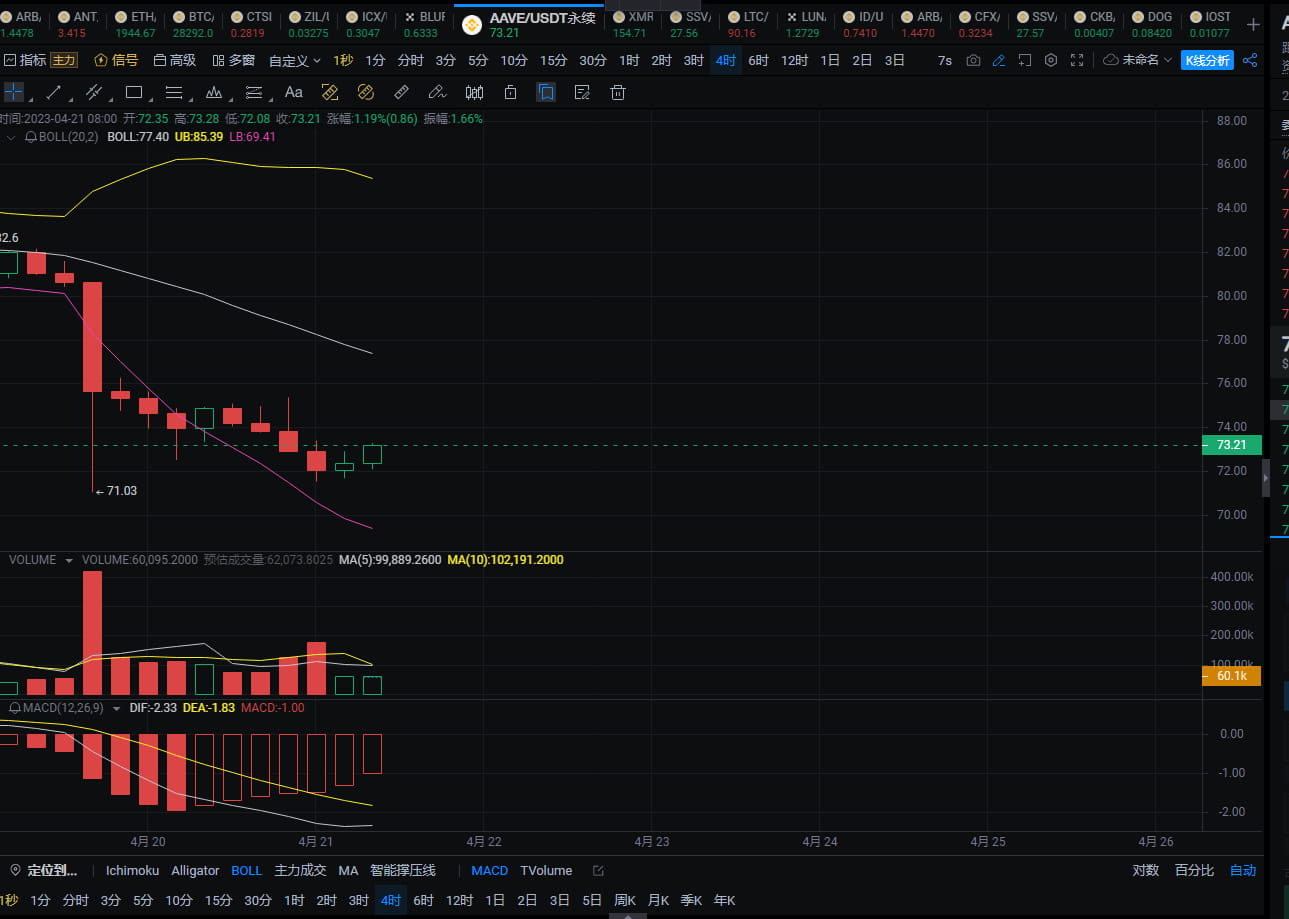Switch to the XMR ticker tab
This screenshot has width=1289, height=919.
tap(634, 24)
